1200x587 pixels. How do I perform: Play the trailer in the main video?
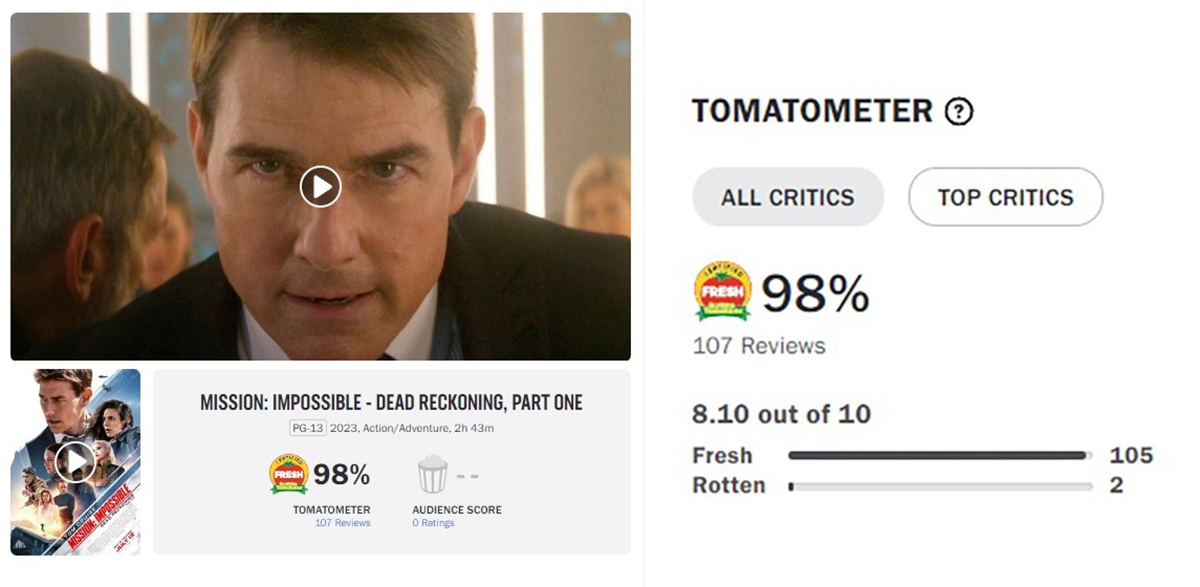tap(320, 187)
